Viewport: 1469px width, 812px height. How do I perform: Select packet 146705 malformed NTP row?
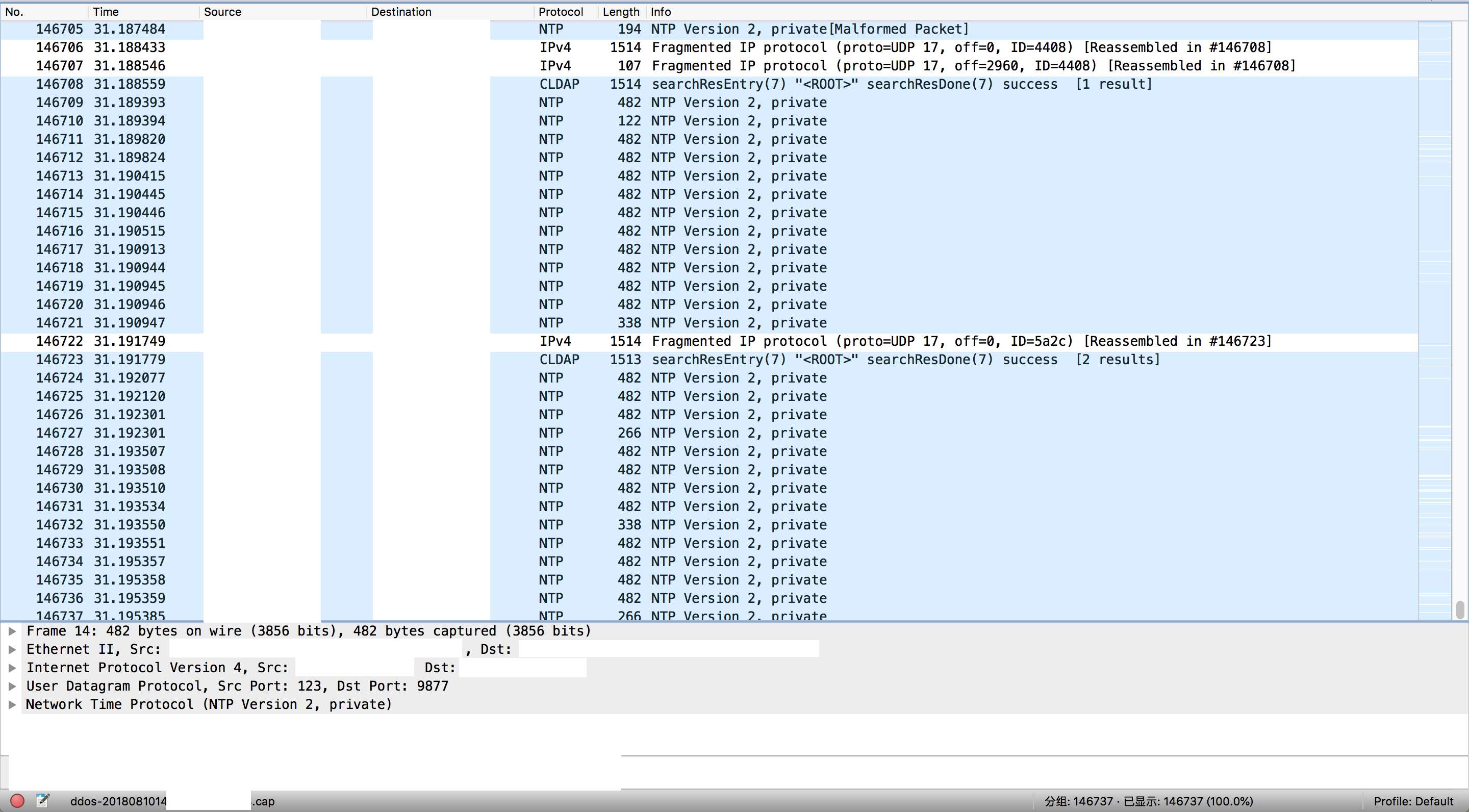click(x=709, y=29)
